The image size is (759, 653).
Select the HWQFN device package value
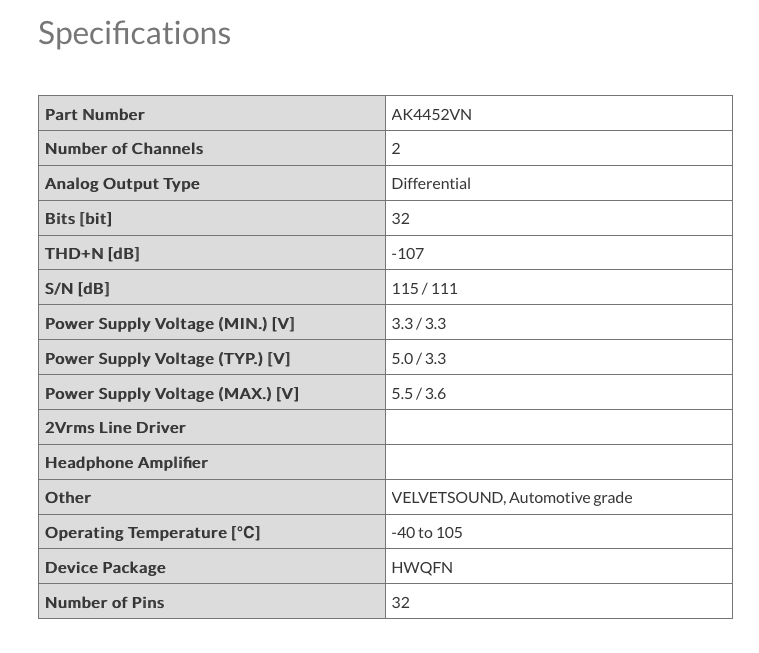pyautogui.click(x=422, y=567)
